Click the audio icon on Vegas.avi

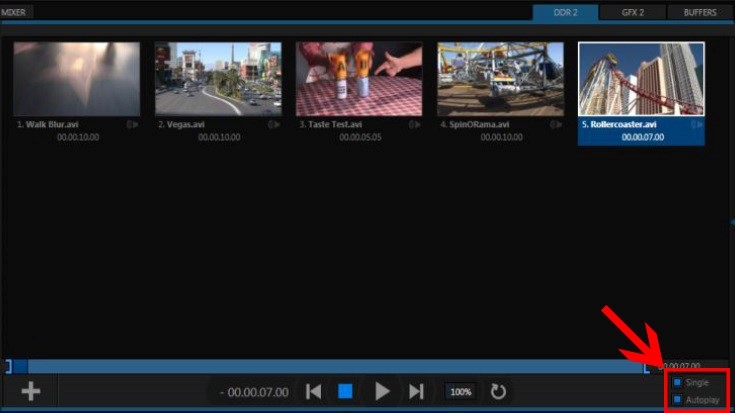[x=274, y=125]
